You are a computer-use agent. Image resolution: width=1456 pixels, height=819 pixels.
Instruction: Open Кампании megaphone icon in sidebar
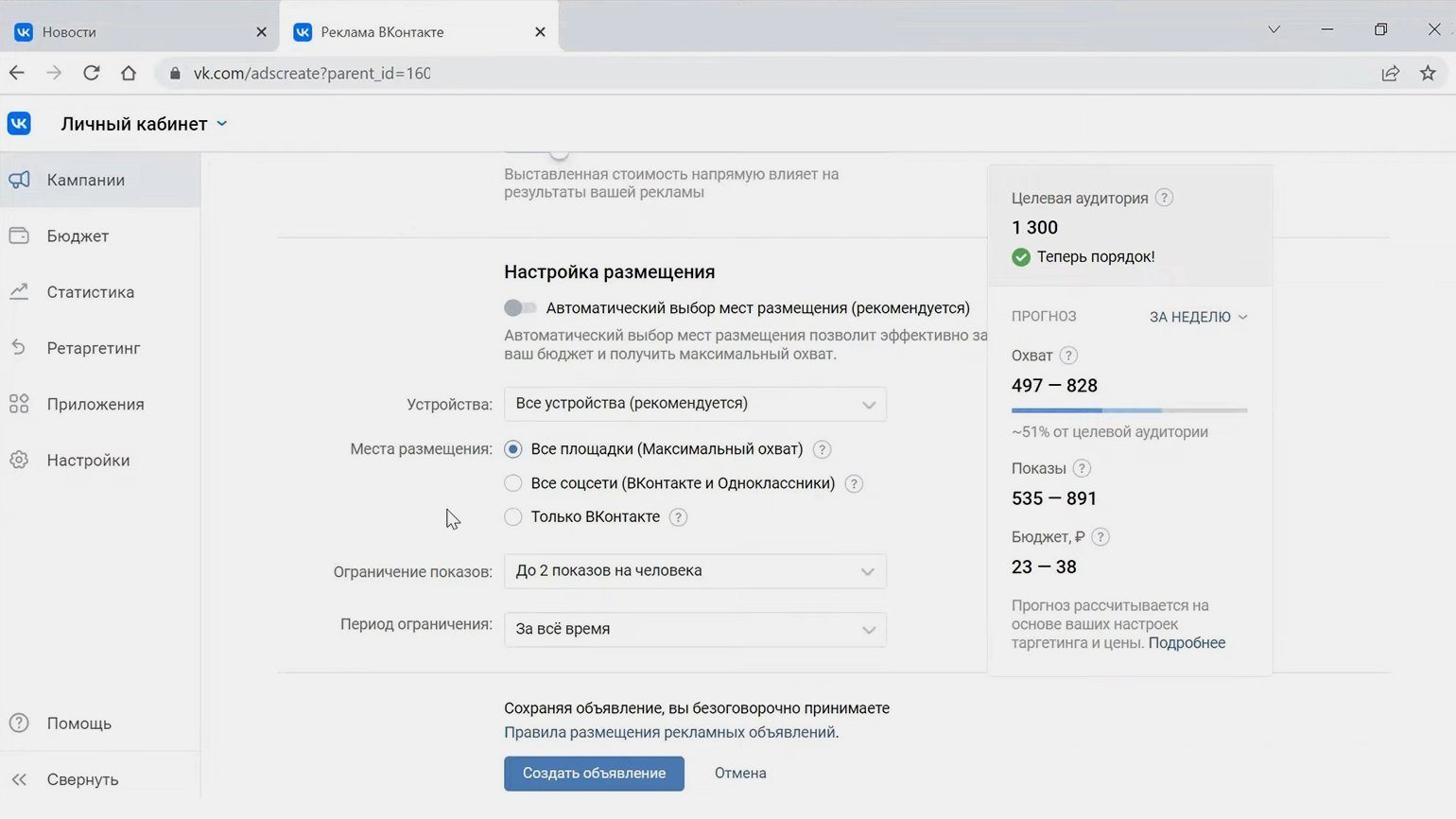19,180
